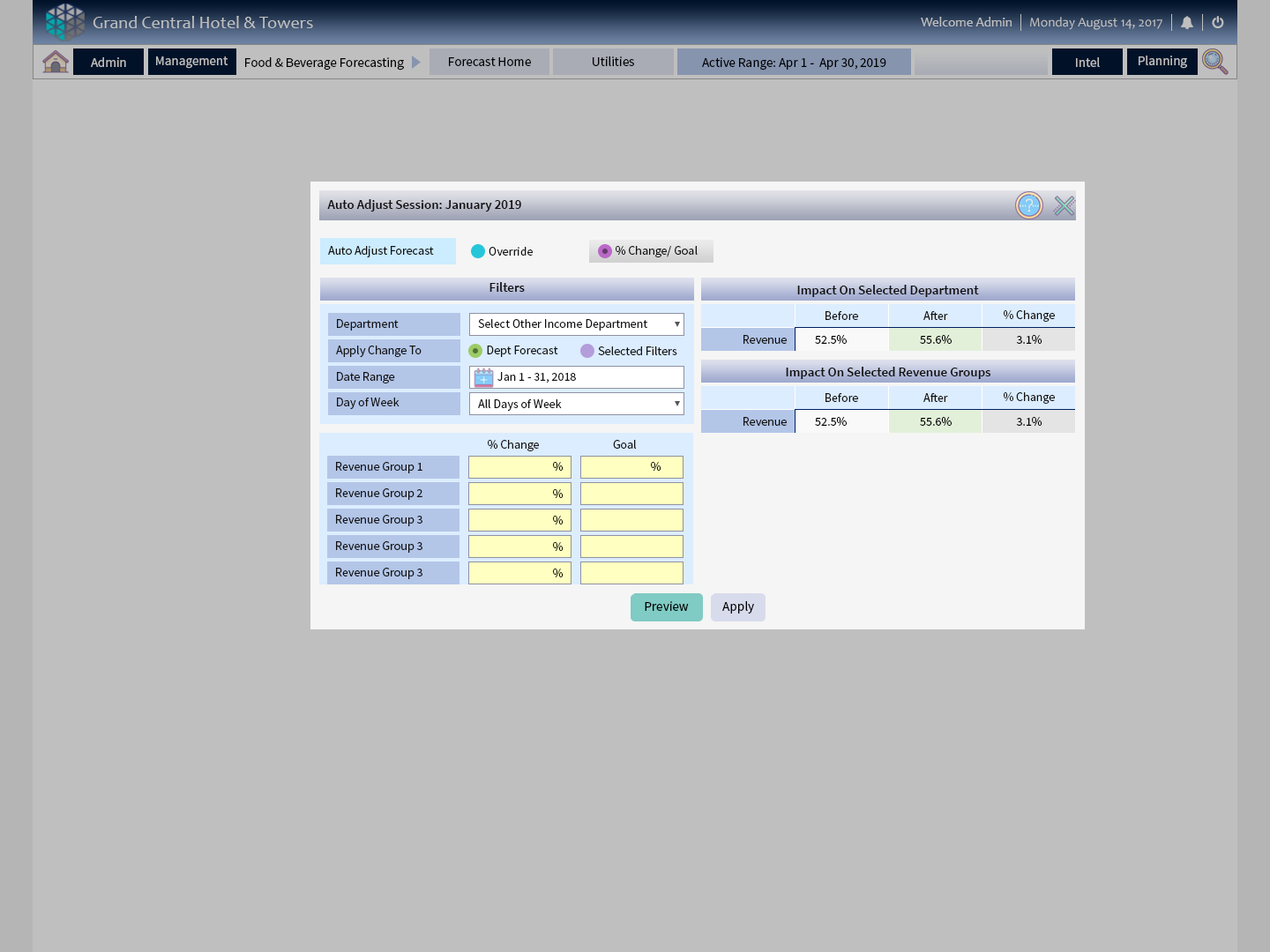This screenshot has height=952, width=1270.
Task: Open the notifications bell icon
Action: click(x=1187, y=23)
